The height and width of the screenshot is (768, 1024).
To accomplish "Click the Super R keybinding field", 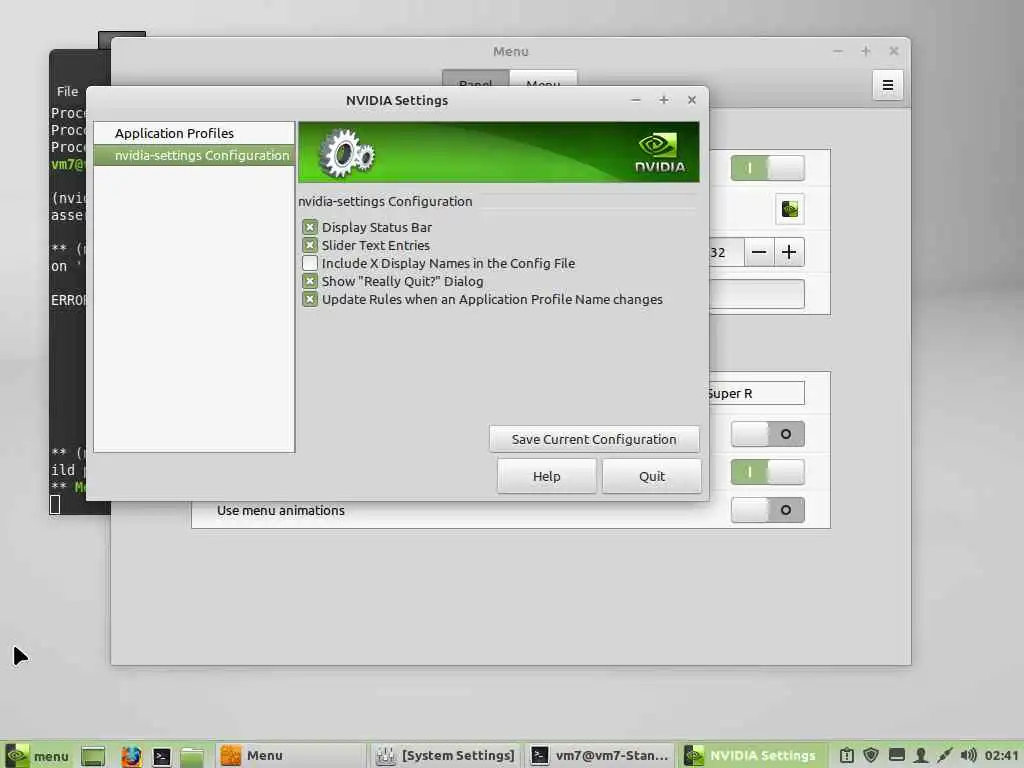I will point(756,393).
